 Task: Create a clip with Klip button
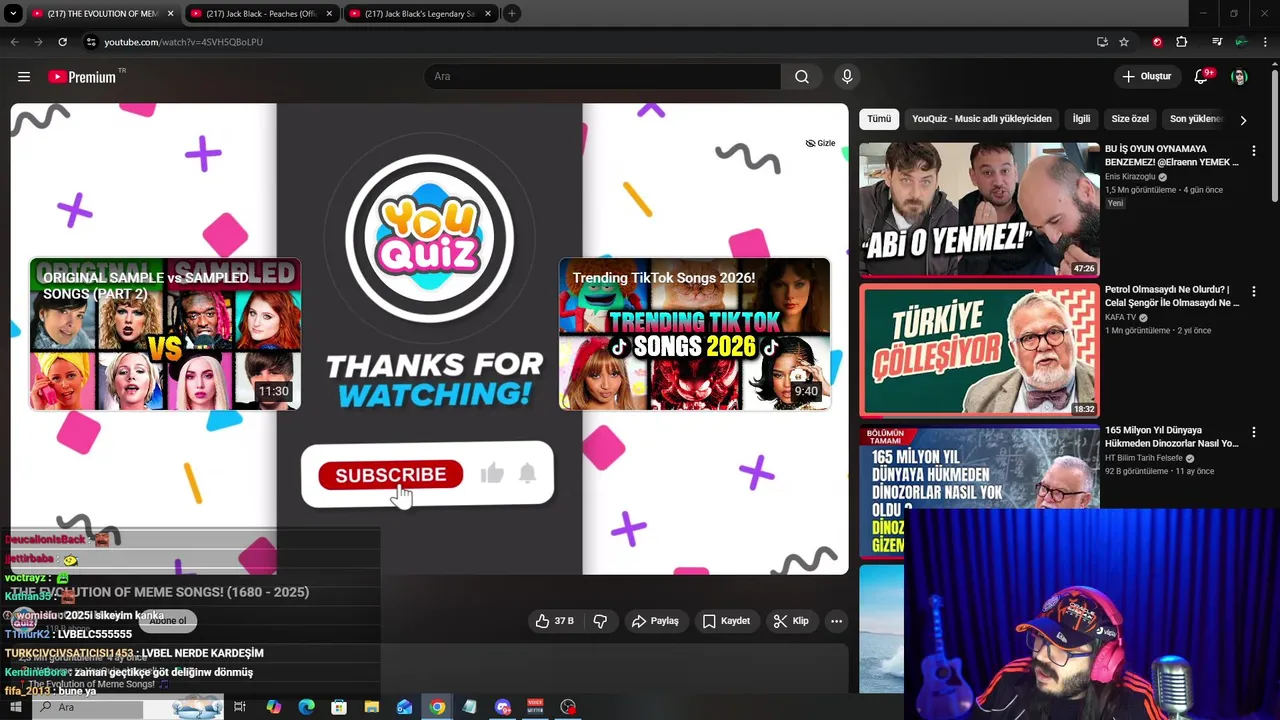(x=791, y=621)
